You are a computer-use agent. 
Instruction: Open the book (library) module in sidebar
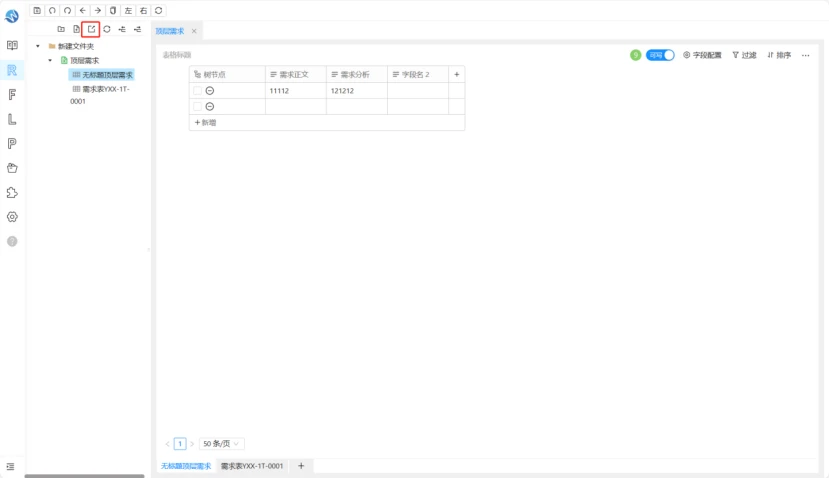click(12, 45)
